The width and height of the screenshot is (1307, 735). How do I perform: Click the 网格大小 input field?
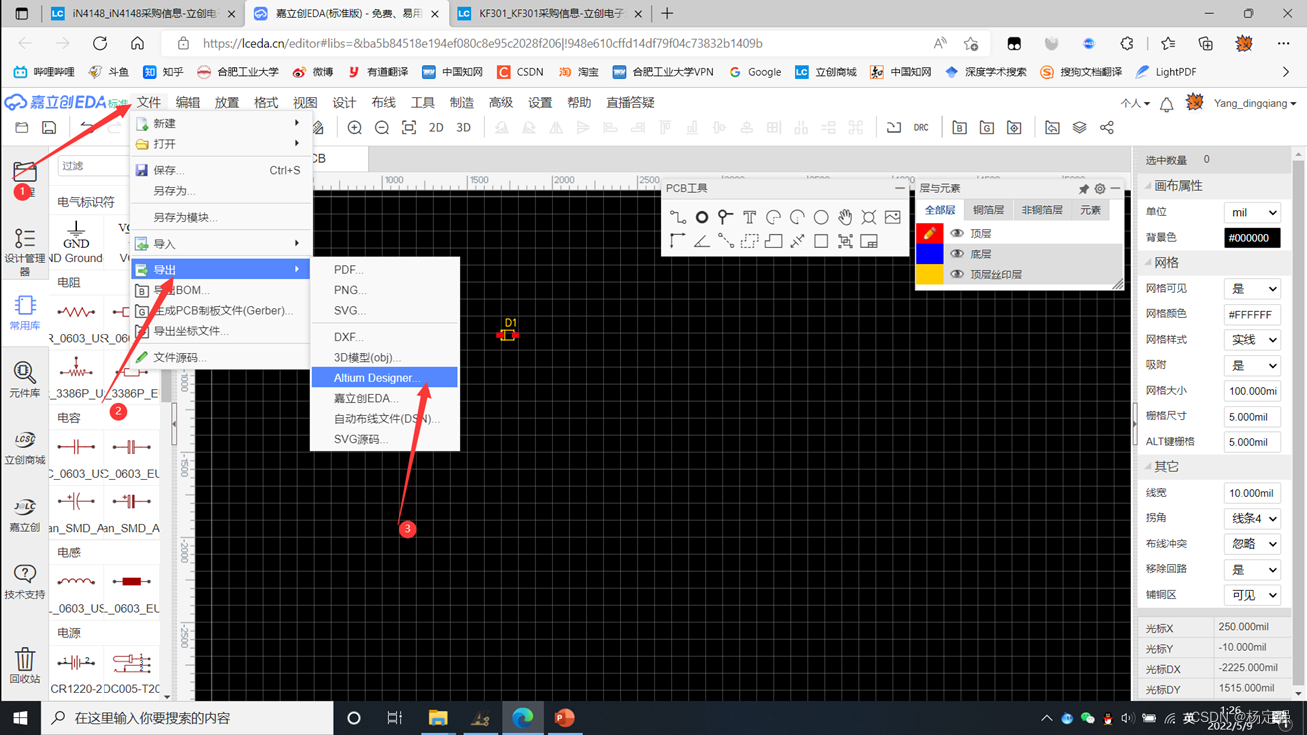[1252, 391]
